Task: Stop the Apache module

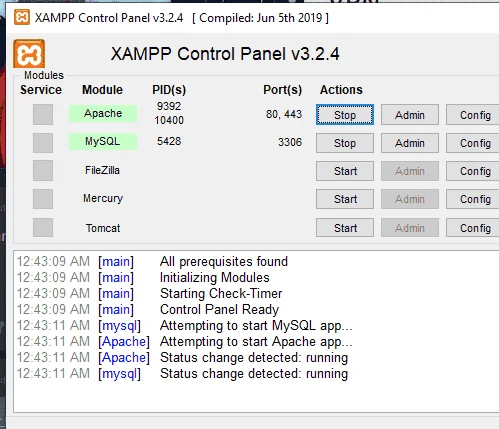Action: [x=345, y=115]
